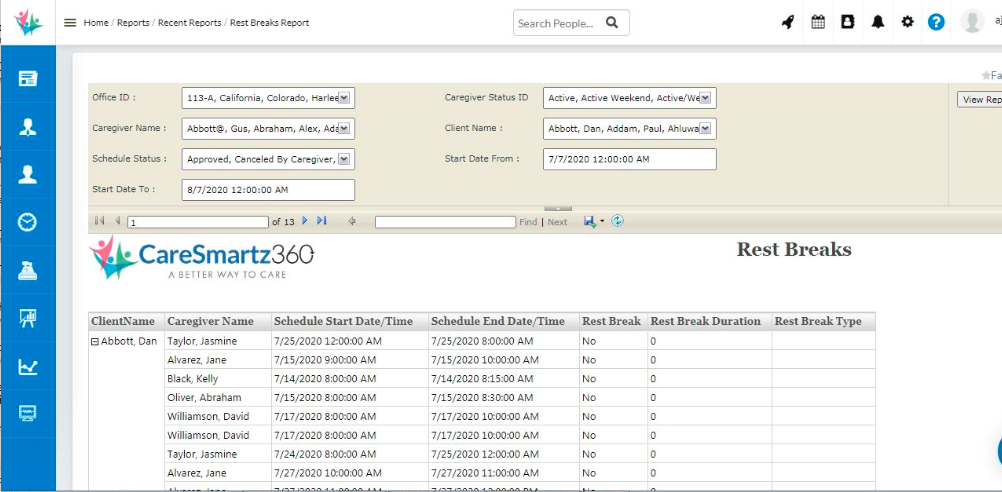The image size is (1002, 492).
Task: Open the Office ID dropdown
Action: point(343,98)
